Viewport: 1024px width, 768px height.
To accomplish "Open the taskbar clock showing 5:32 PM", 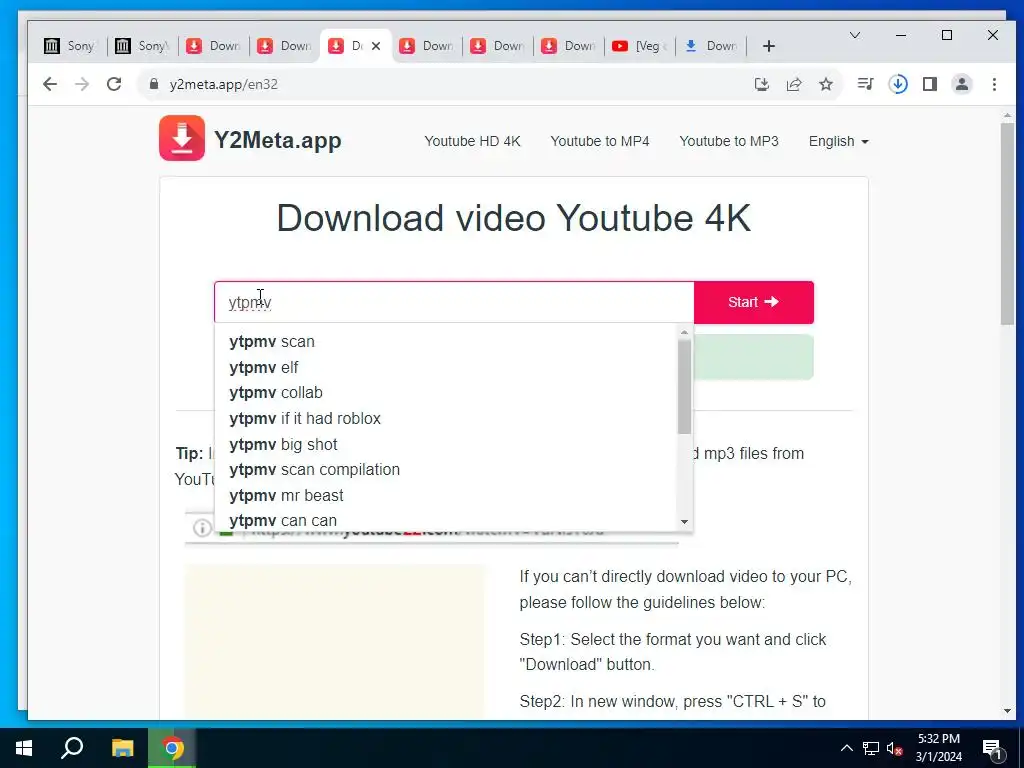I will point(939,748).
